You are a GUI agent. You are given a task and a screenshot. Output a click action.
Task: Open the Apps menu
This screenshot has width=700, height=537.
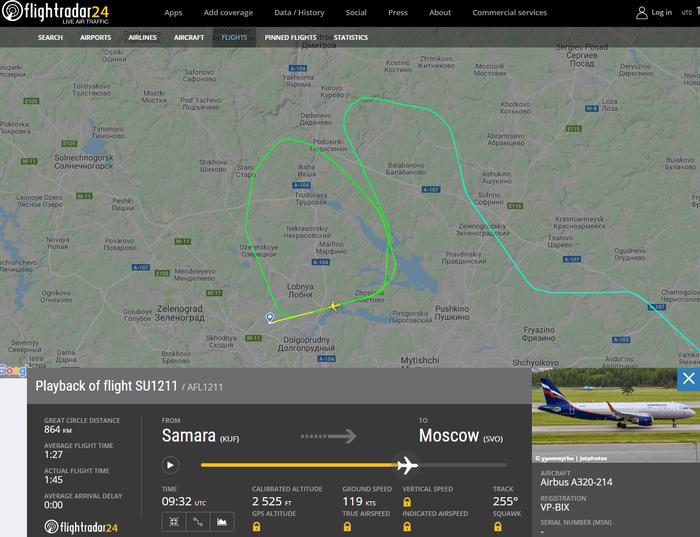point(173,12)
